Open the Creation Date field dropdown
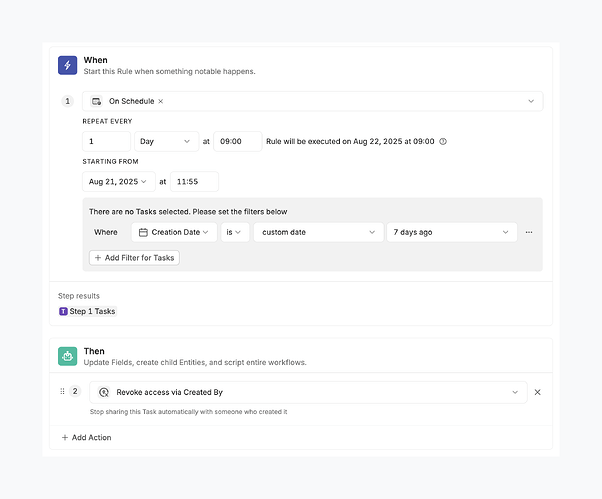Viewport: 602px width, 499px height. (174, 232)
